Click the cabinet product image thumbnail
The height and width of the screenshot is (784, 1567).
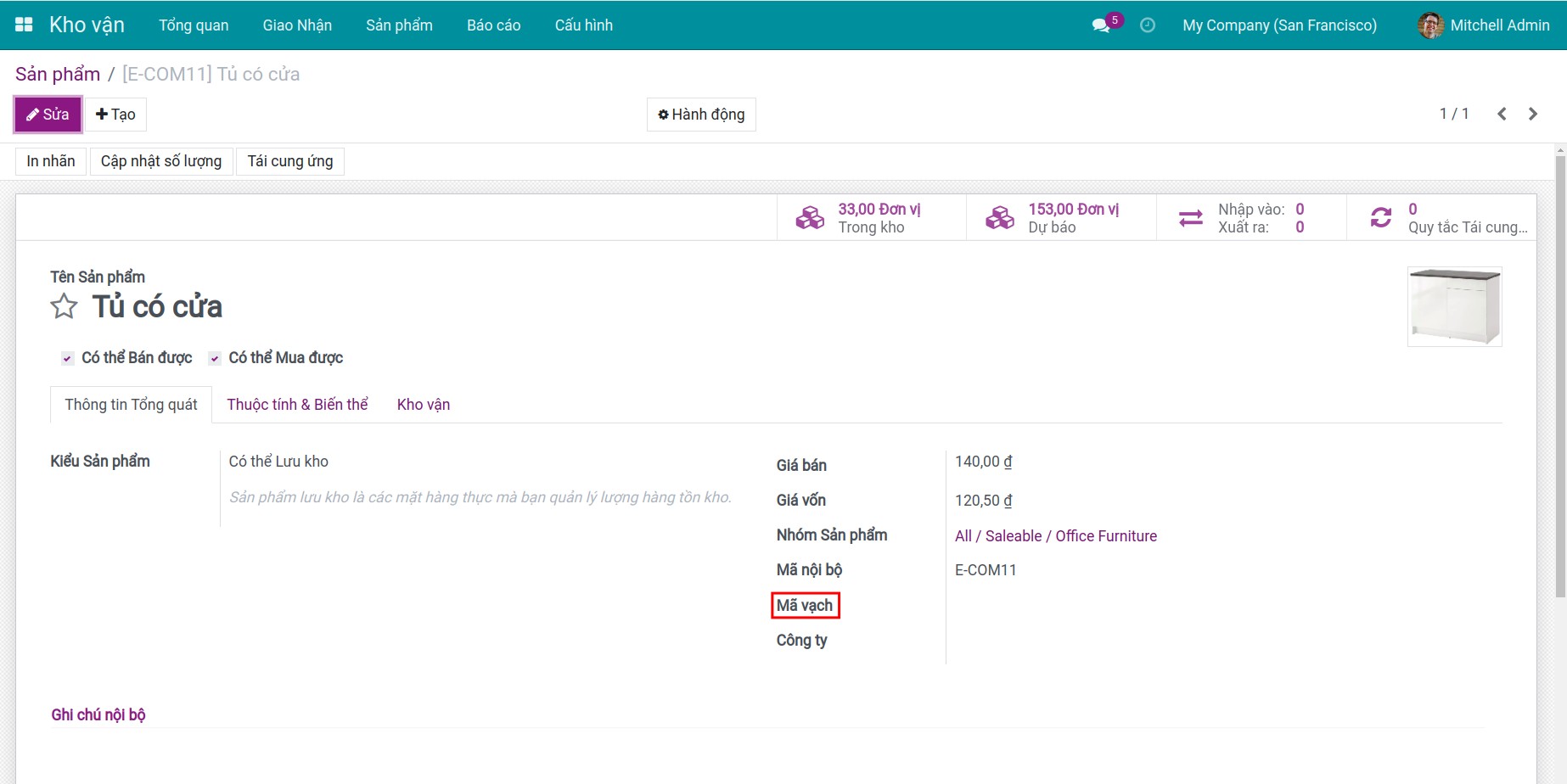[1455, 306]
